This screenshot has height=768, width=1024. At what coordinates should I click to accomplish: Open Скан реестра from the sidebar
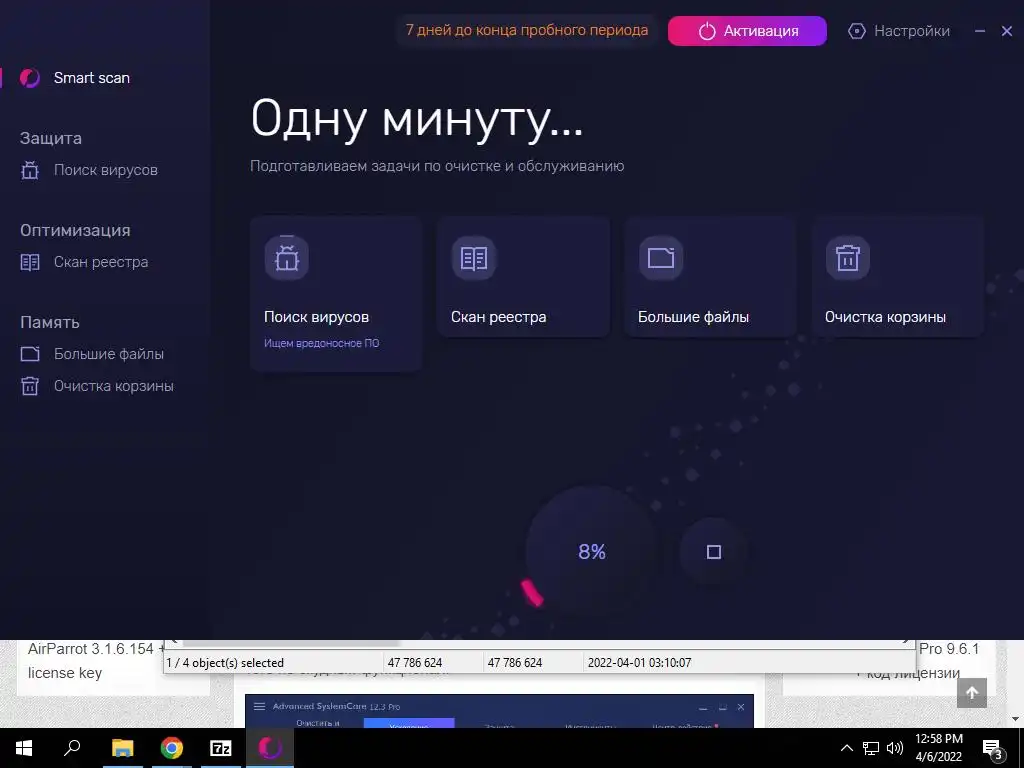point(101,262)
